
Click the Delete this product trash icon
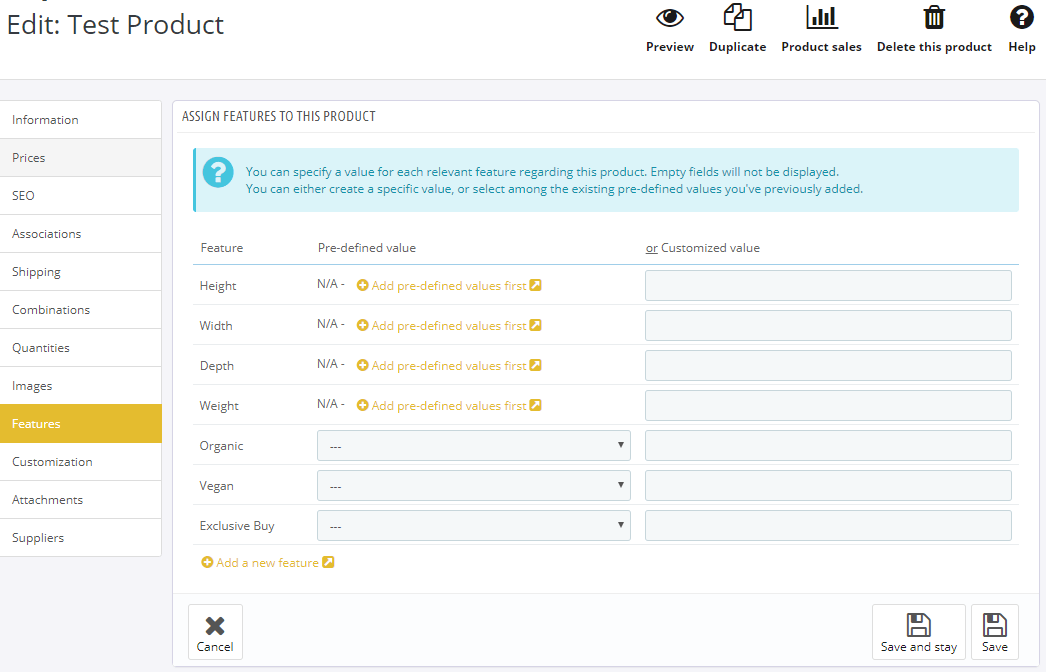[x=934, y=17]
